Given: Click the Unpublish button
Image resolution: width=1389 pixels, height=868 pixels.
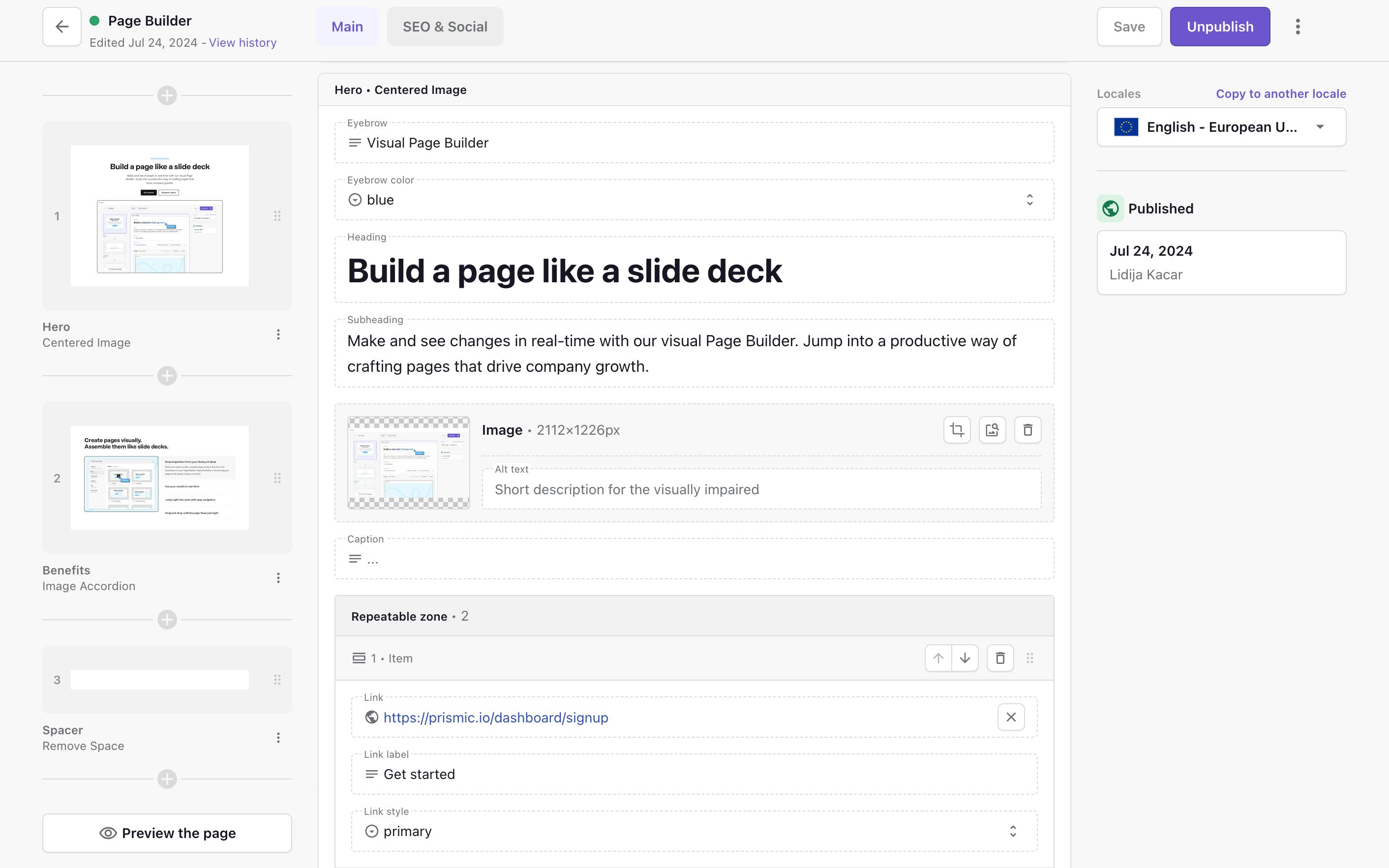Looking at the screenshot, I should point(1220,27).
